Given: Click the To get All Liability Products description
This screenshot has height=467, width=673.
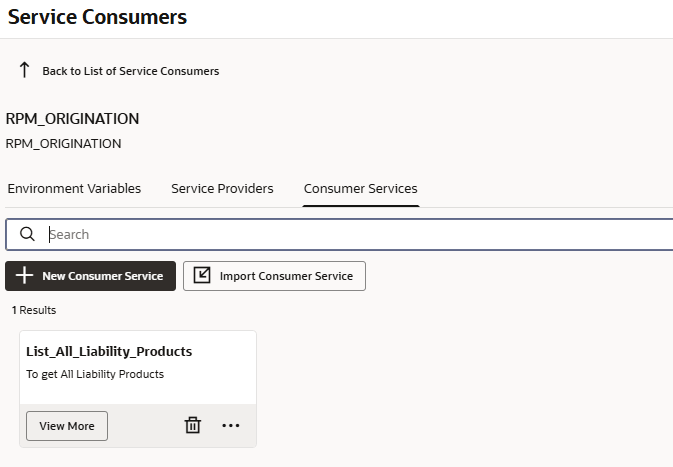Looking at the screenshot, I should point(95,374).
